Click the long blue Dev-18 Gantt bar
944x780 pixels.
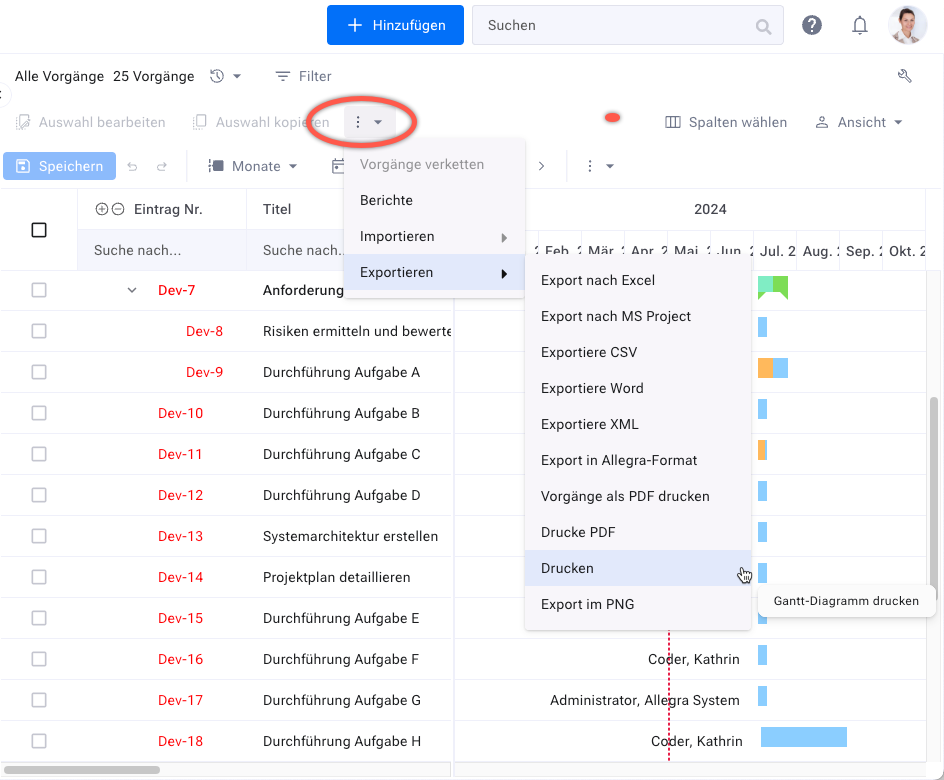tap(803, 737)
